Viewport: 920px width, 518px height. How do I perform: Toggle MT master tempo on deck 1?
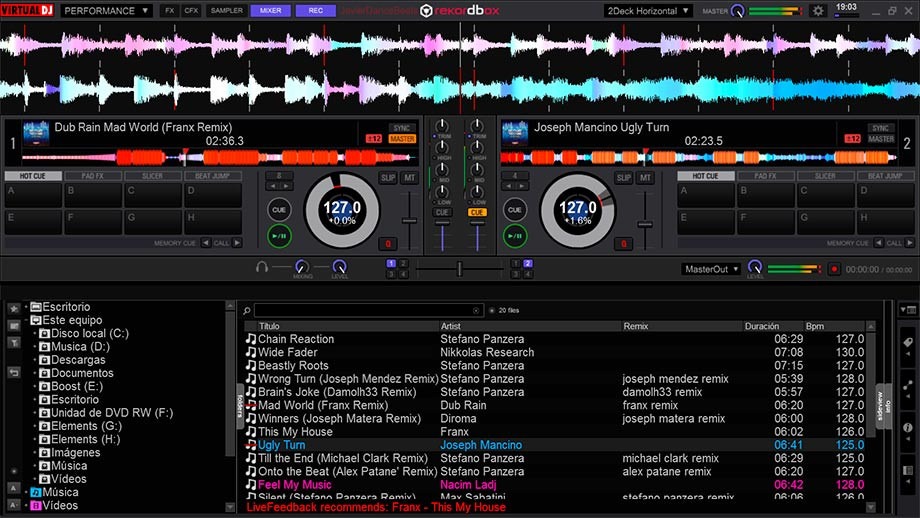tap(410, 178)
